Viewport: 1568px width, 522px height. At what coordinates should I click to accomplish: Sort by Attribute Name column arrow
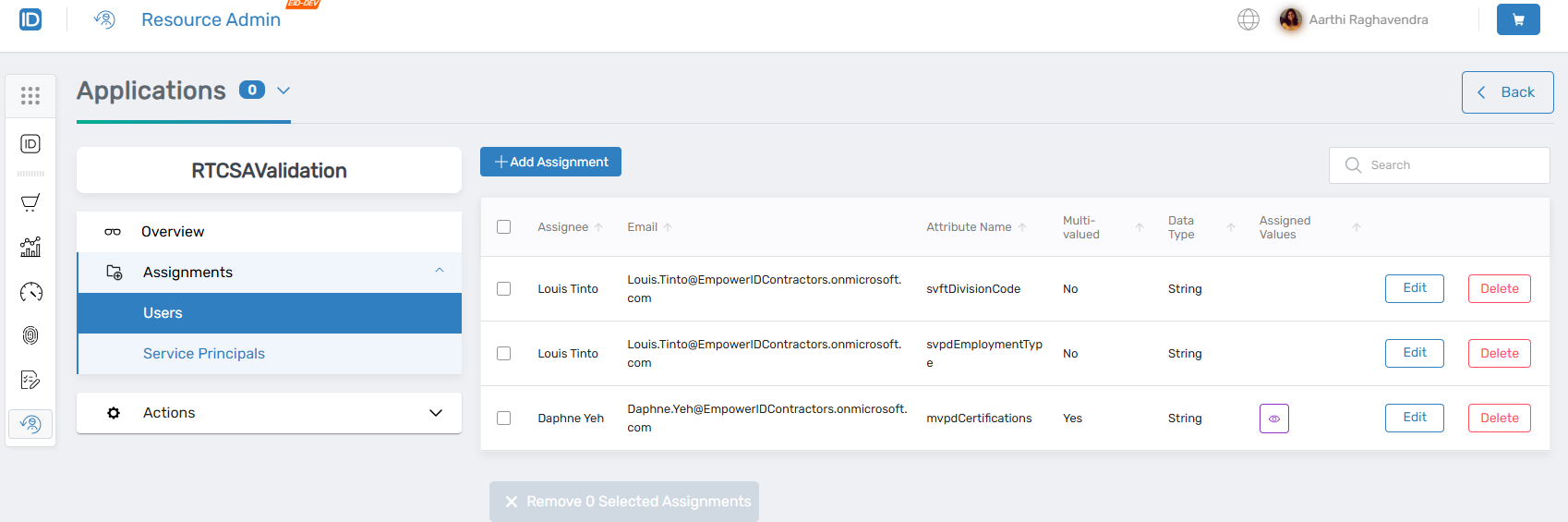(x=1022, y=227)
